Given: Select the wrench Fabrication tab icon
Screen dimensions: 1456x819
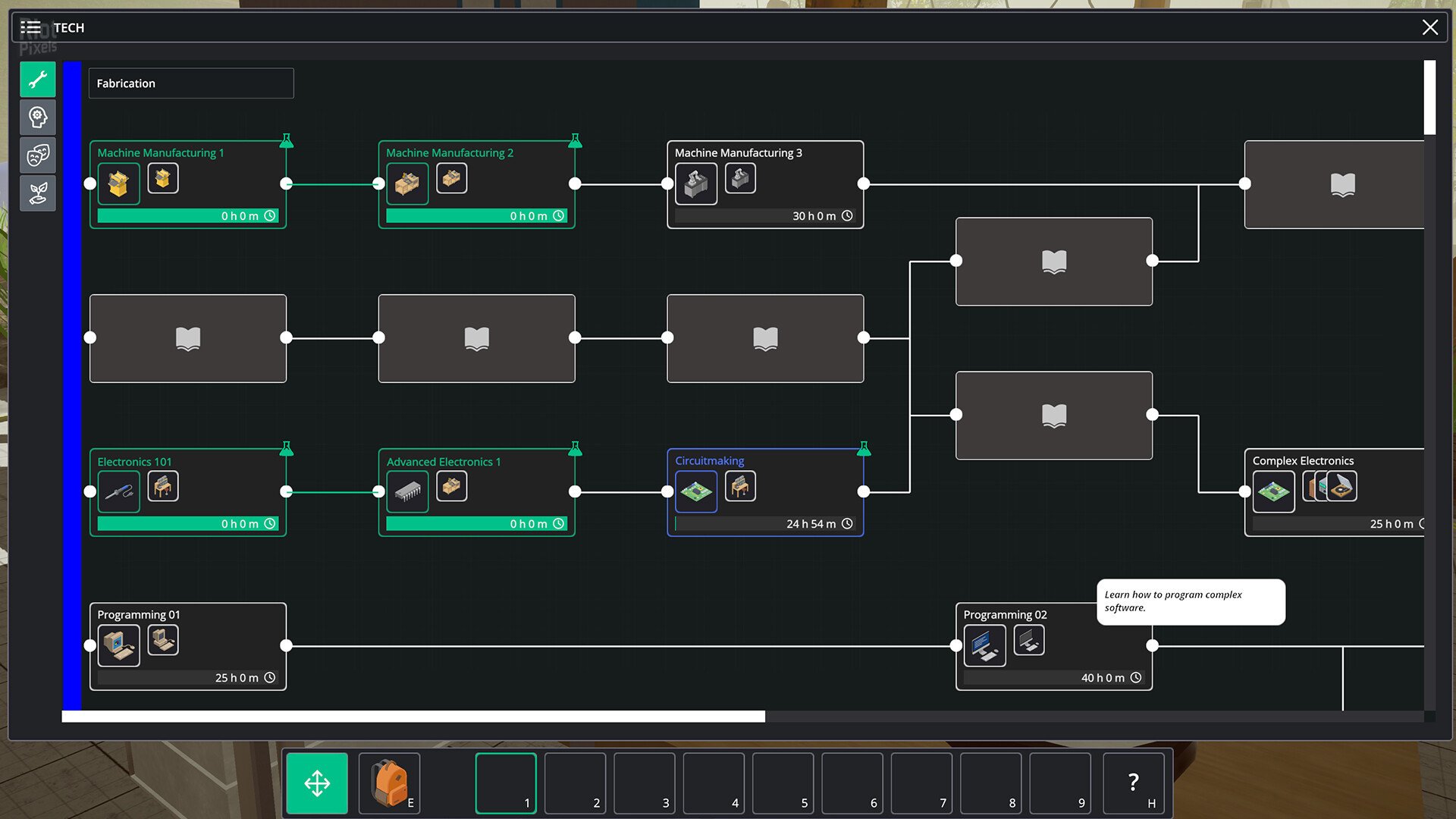Looking at the screenshot, I should pos(37,79).
